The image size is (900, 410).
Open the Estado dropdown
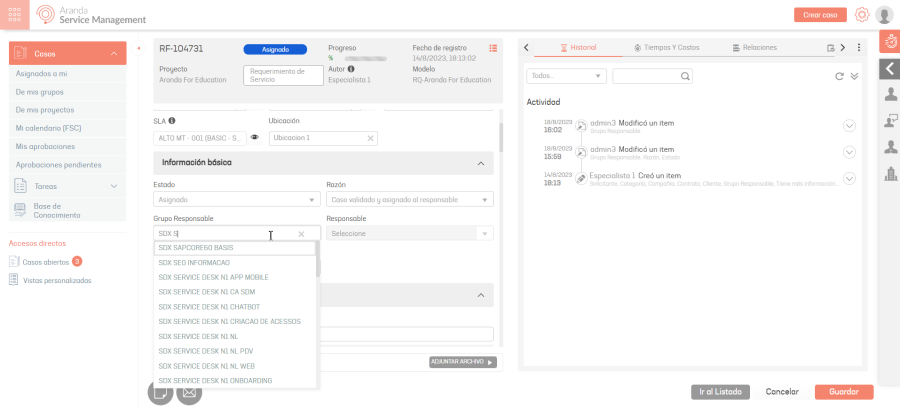pyautogui.click(x=236, y=199)
